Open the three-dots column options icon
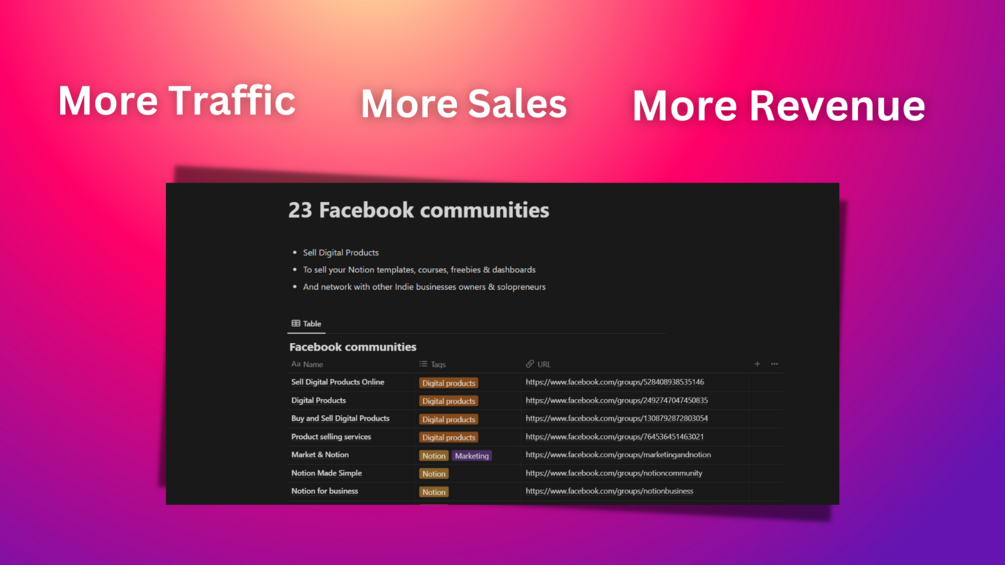This screenshot has width=1005, height=565. coord(774,364)
